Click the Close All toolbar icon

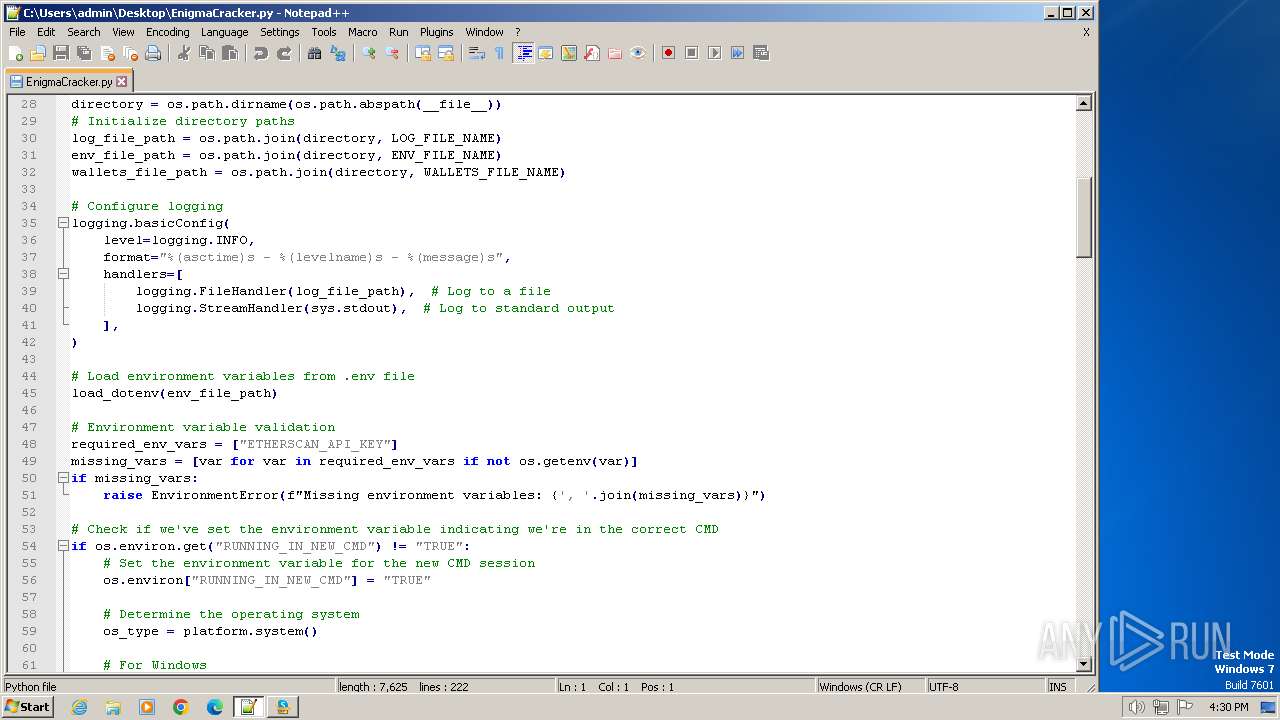click(x=130, y=53)
